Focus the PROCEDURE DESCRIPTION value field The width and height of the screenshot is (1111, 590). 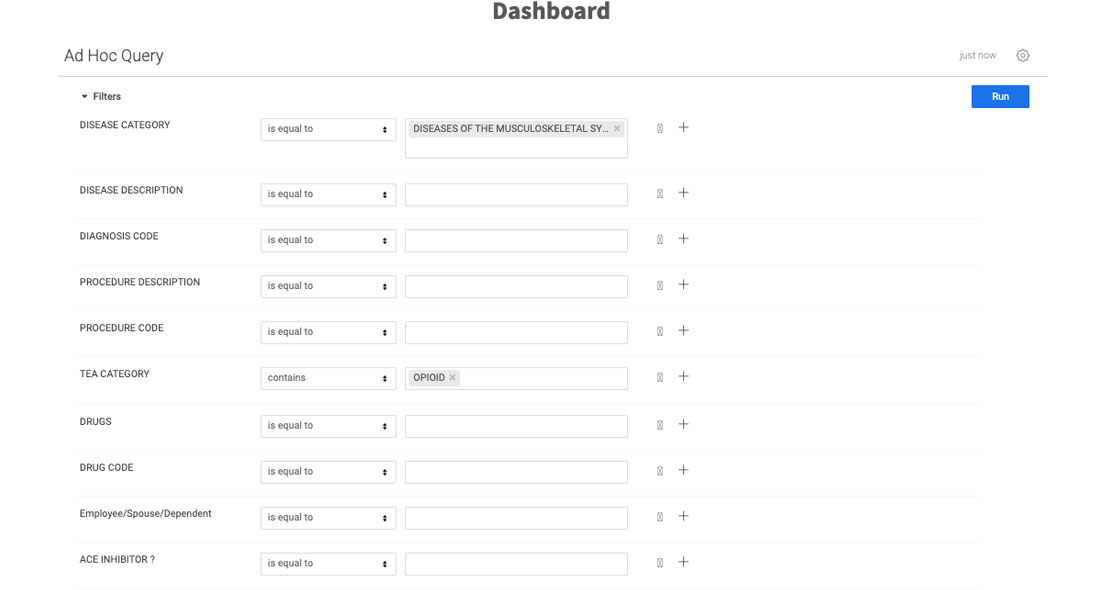(516, 286)
